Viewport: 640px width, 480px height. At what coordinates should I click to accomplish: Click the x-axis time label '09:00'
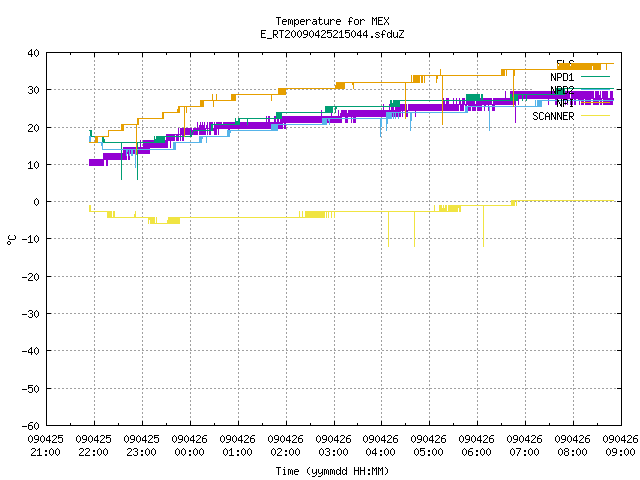[x=620, y=452]
